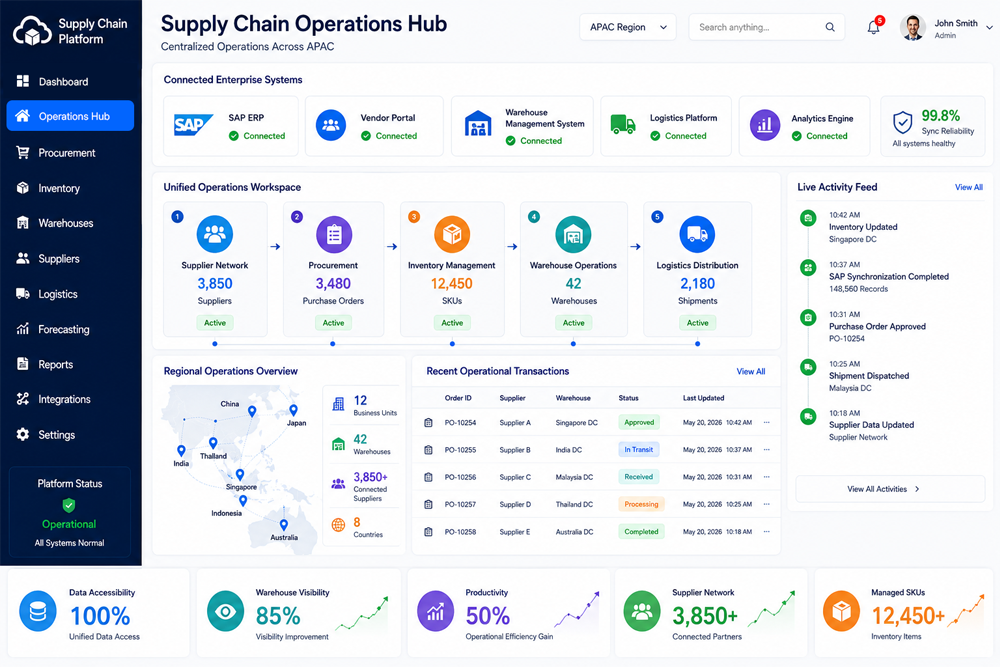Open more options for PO-10255
1000x667 pixels.
pos(767,450)
